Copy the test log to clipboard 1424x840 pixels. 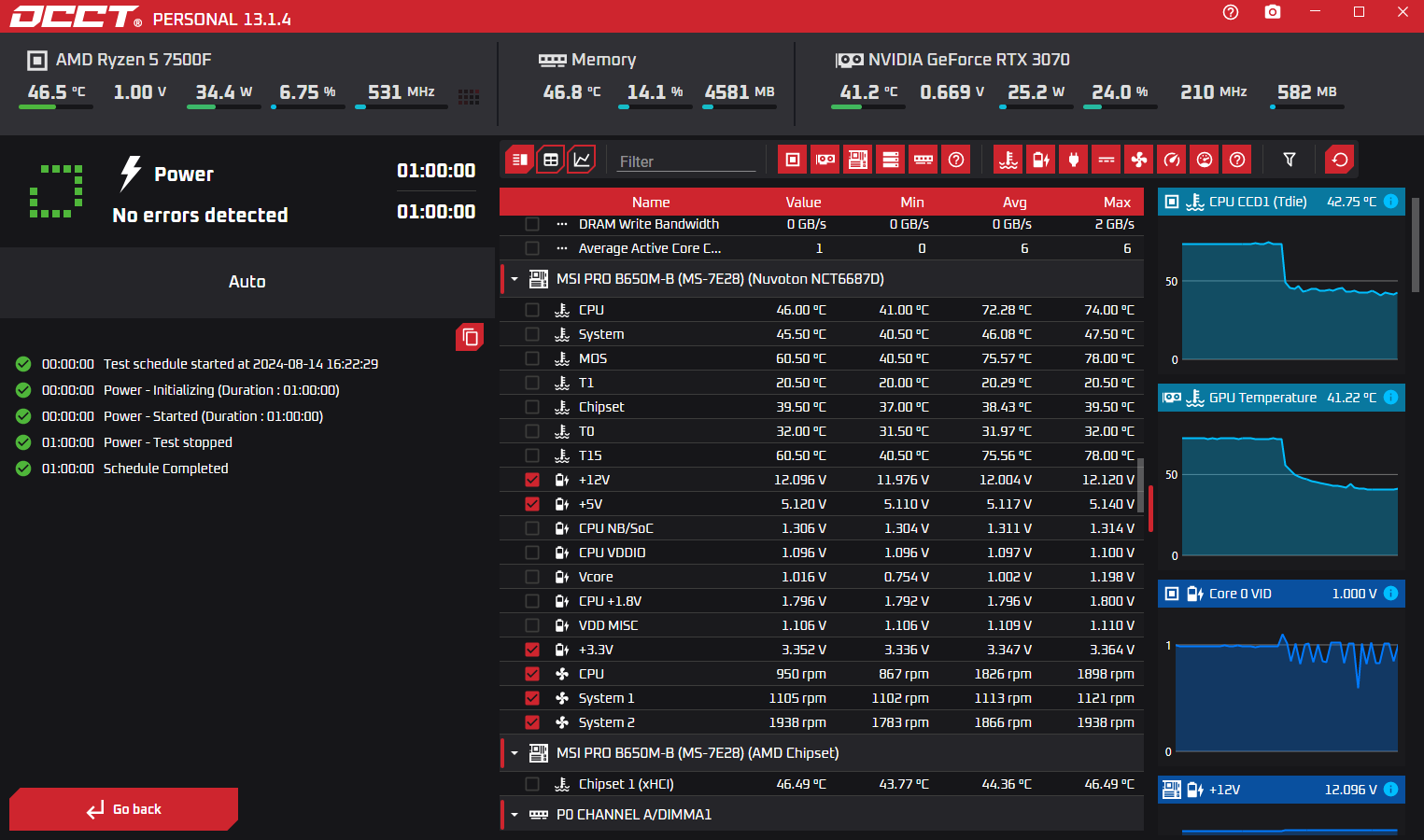(470, 337)
